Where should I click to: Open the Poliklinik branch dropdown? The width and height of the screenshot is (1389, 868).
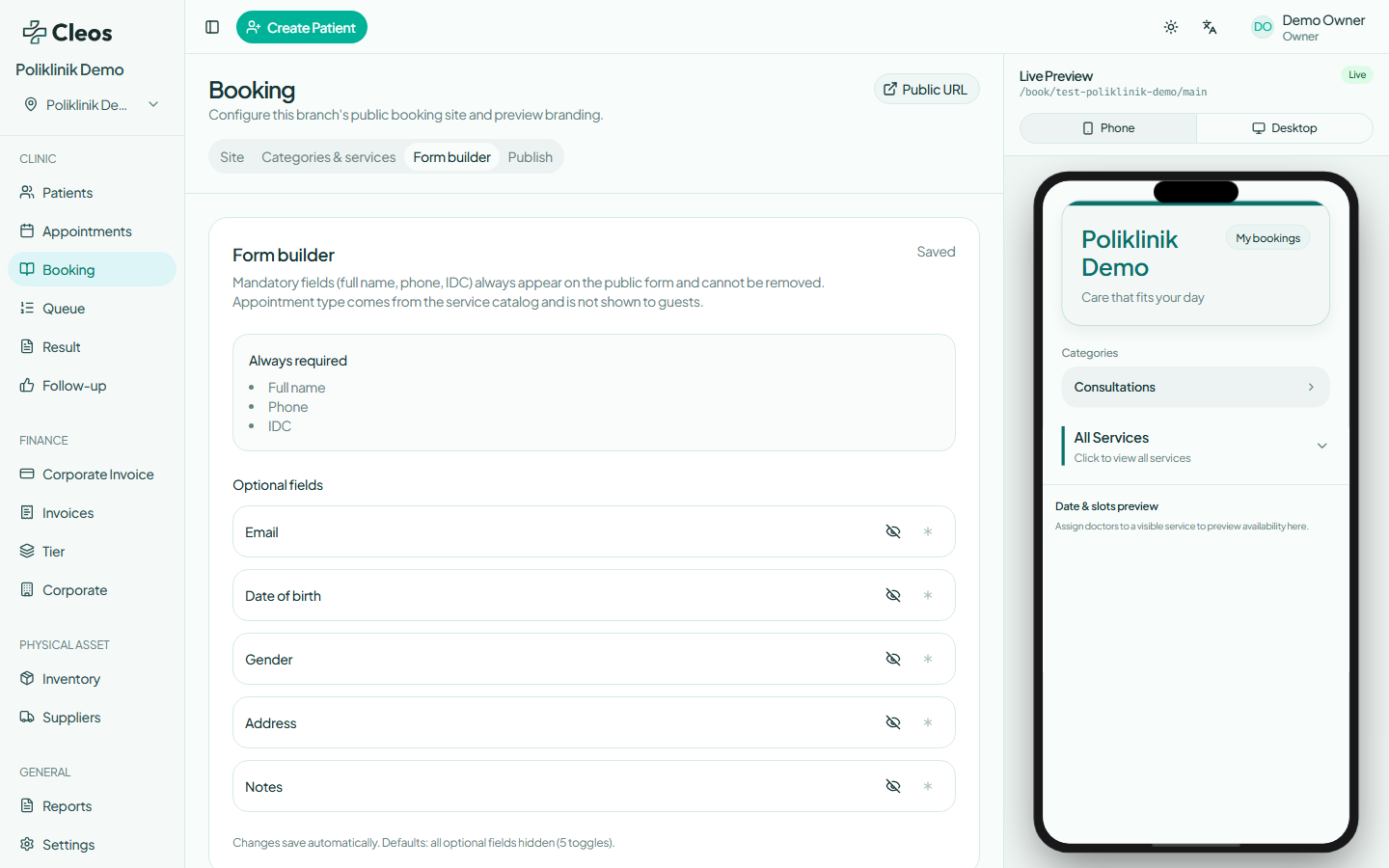(x=92, y=104)
